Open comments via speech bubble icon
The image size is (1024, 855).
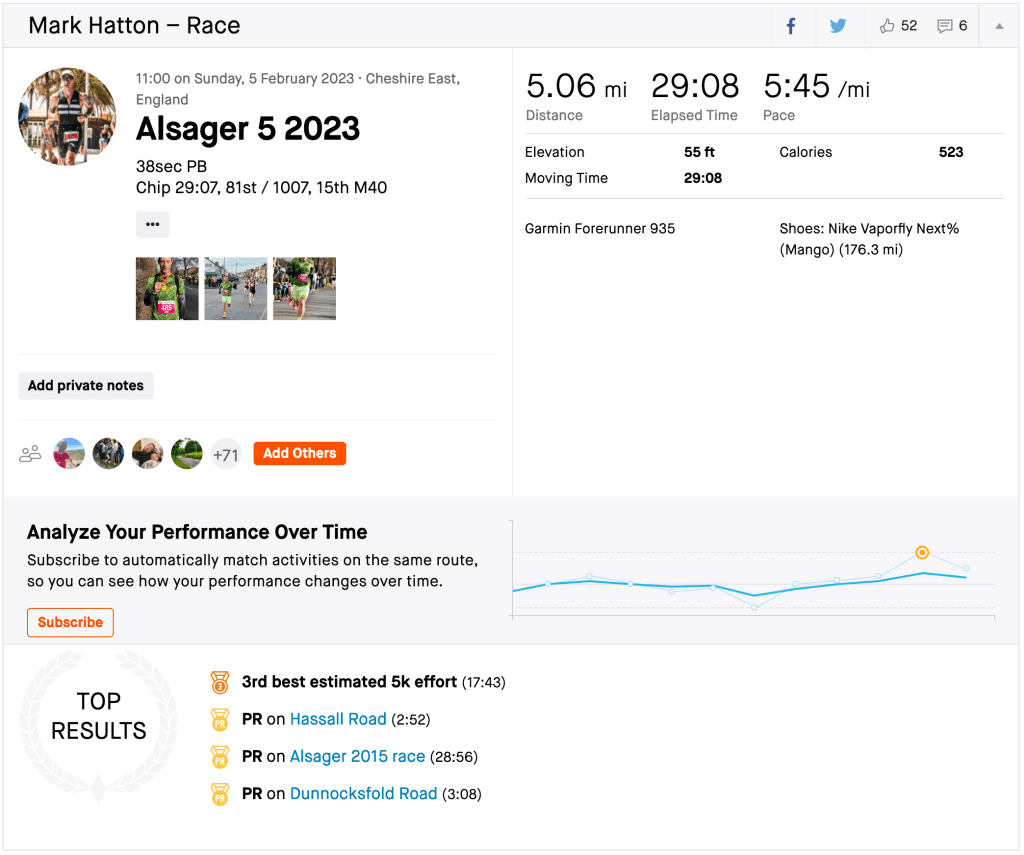point(945,26)
